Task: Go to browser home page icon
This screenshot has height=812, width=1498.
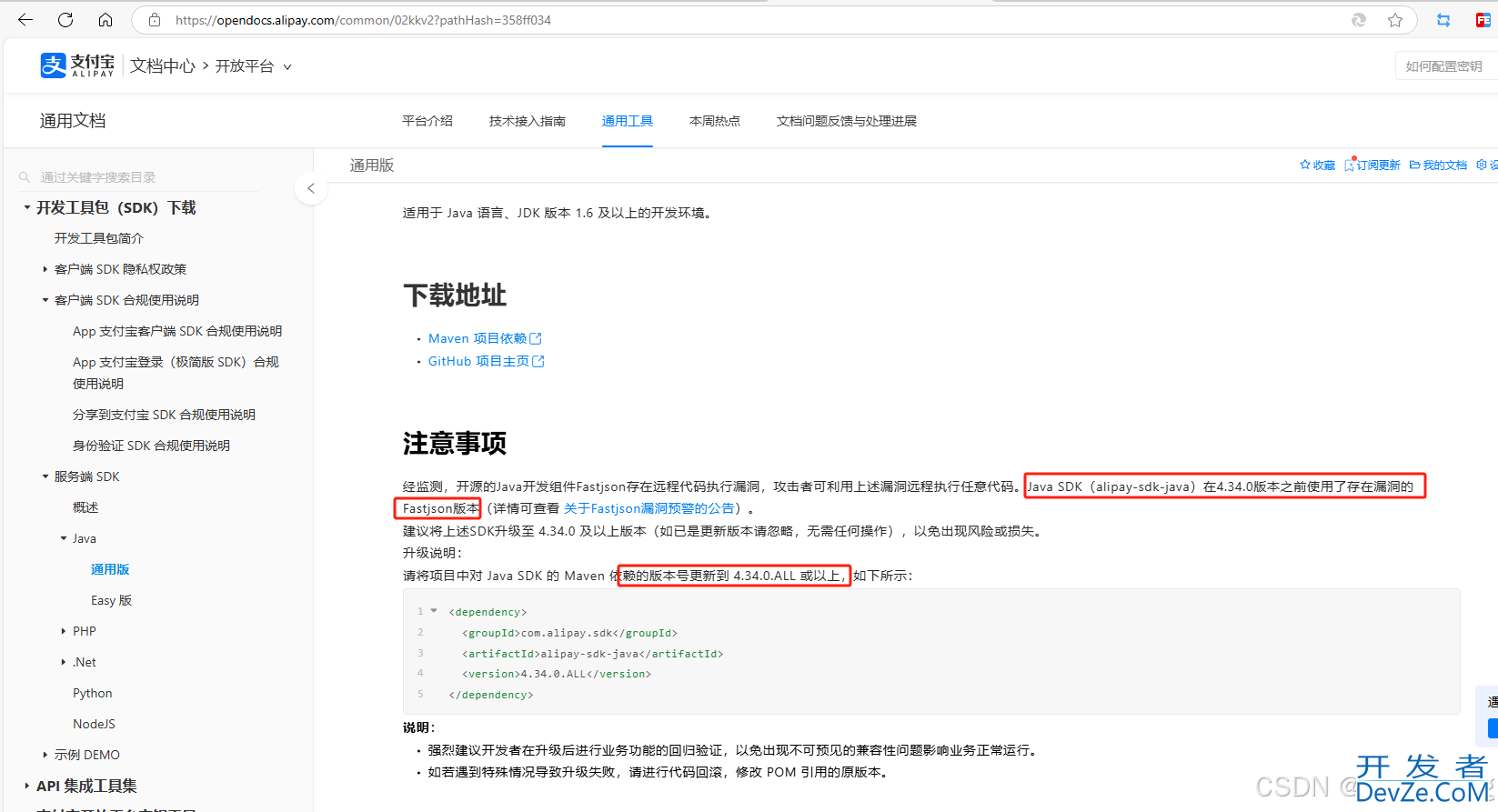Action: pyautogui.click(x=106, y=20)
